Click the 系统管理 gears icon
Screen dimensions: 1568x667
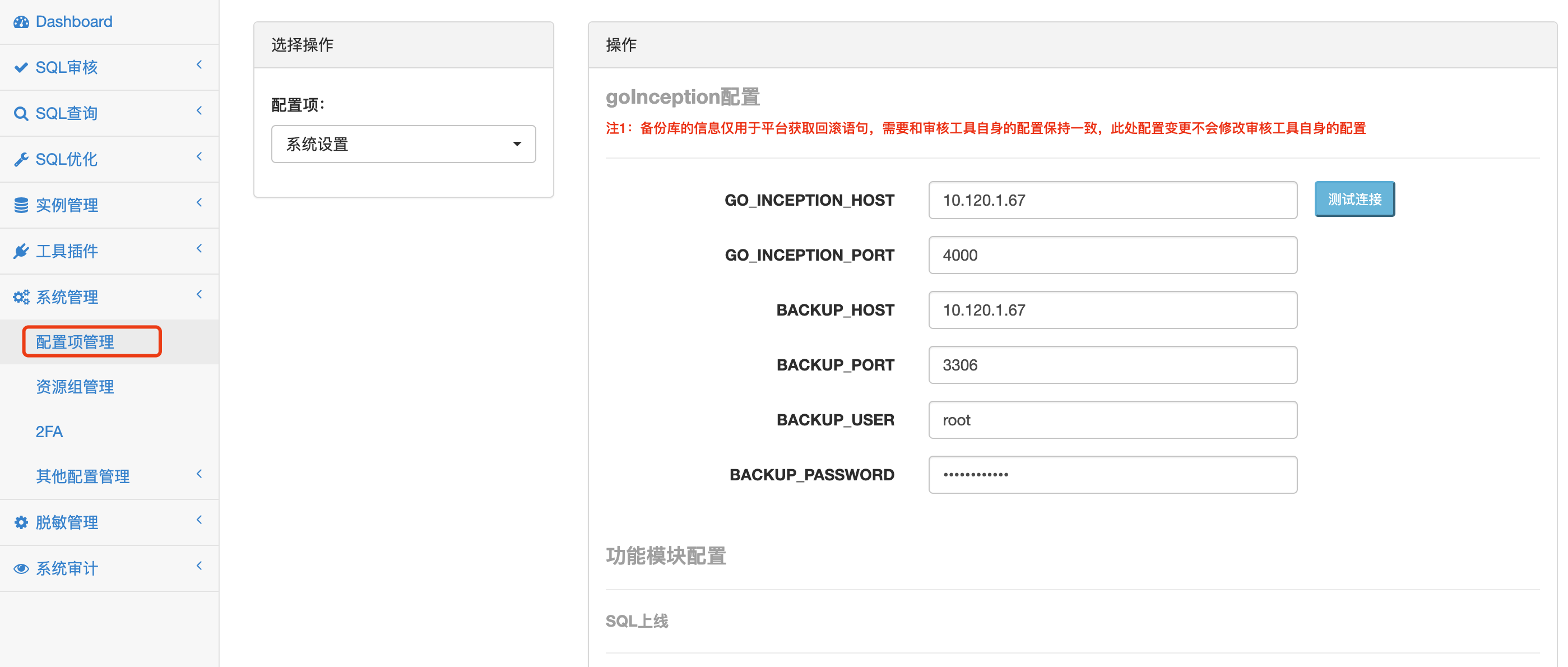pos(21,298)
